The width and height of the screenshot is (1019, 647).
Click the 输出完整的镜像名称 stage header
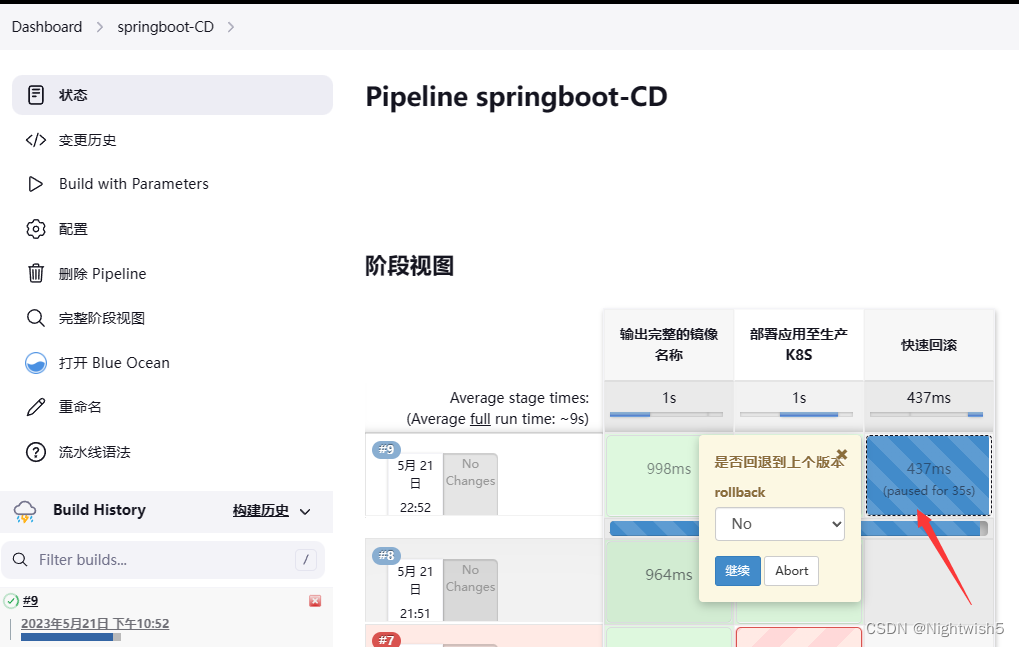click(669, 345)
